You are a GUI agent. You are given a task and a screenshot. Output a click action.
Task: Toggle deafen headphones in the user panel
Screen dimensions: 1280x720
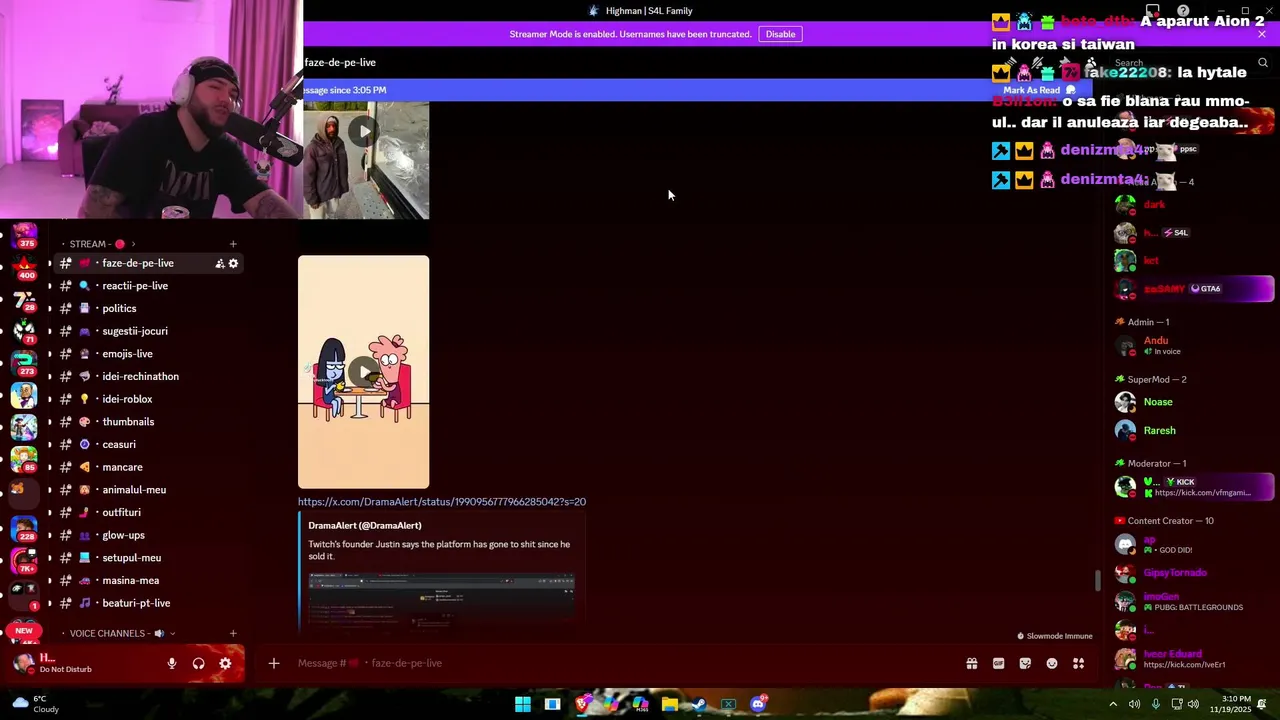tap(198, 663)
